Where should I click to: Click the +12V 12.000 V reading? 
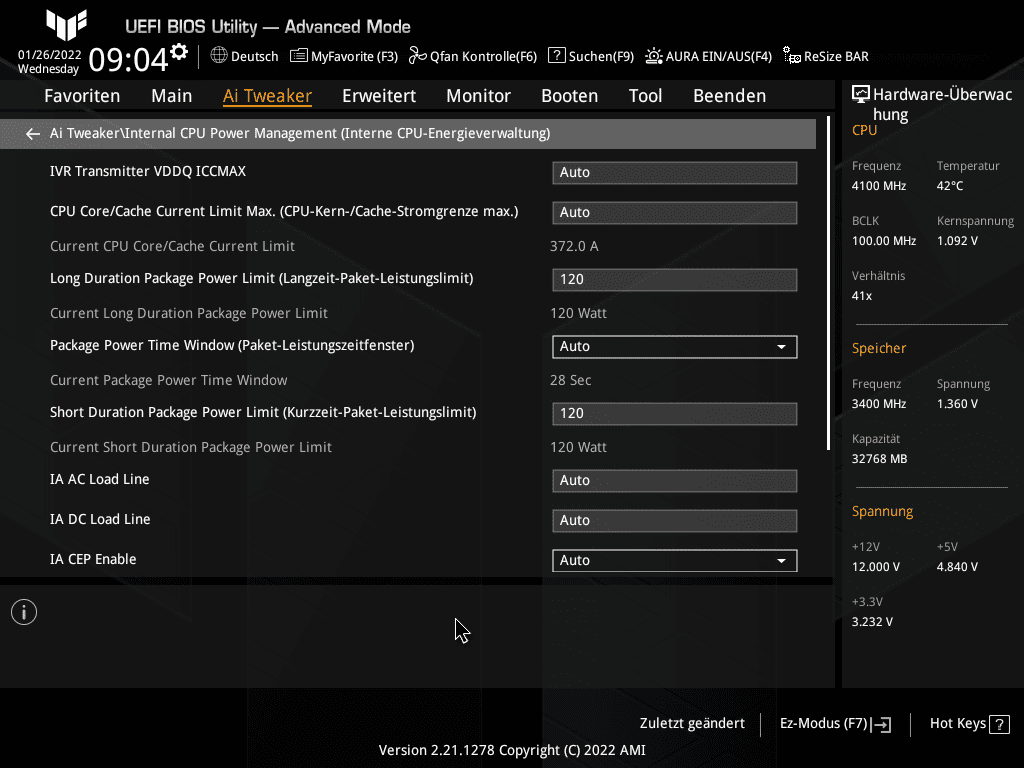[x=875, y=567]
